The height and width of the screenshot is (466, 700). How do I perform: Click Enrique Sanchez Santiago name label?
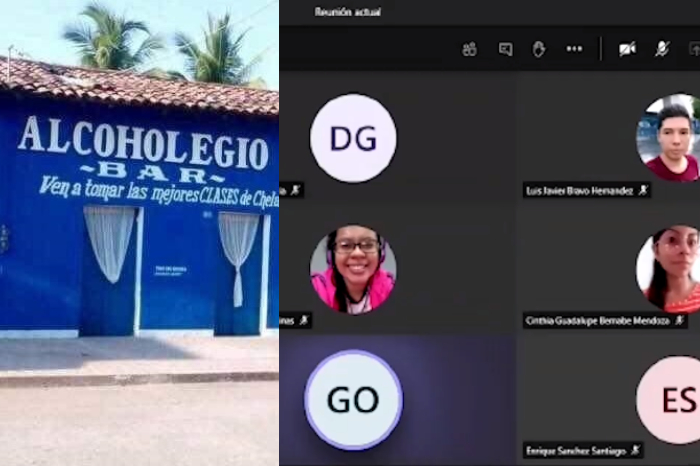(x=575, y=451)
